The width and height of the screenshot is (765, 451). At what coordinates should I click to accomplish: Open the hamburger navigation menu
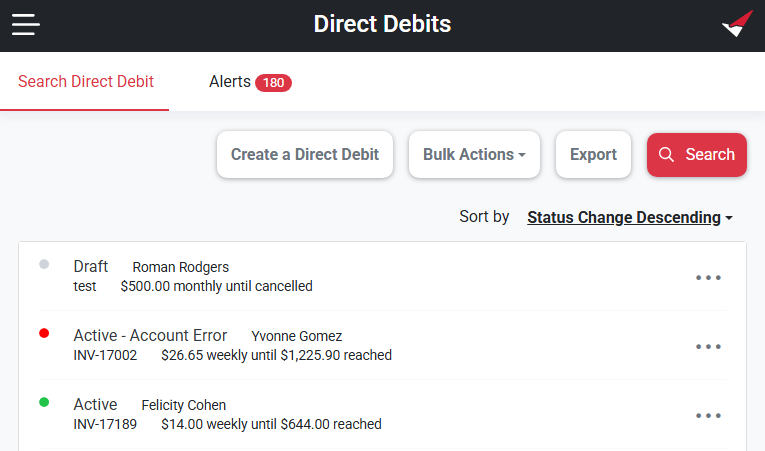26,24
